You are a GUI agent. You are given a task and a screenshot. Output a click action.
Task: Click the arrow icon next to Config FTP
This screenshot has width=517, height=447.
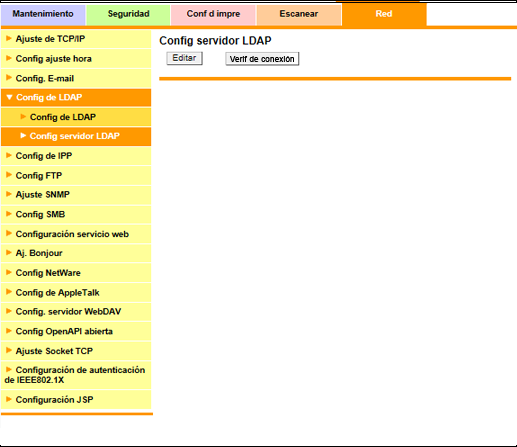(9, 175)
